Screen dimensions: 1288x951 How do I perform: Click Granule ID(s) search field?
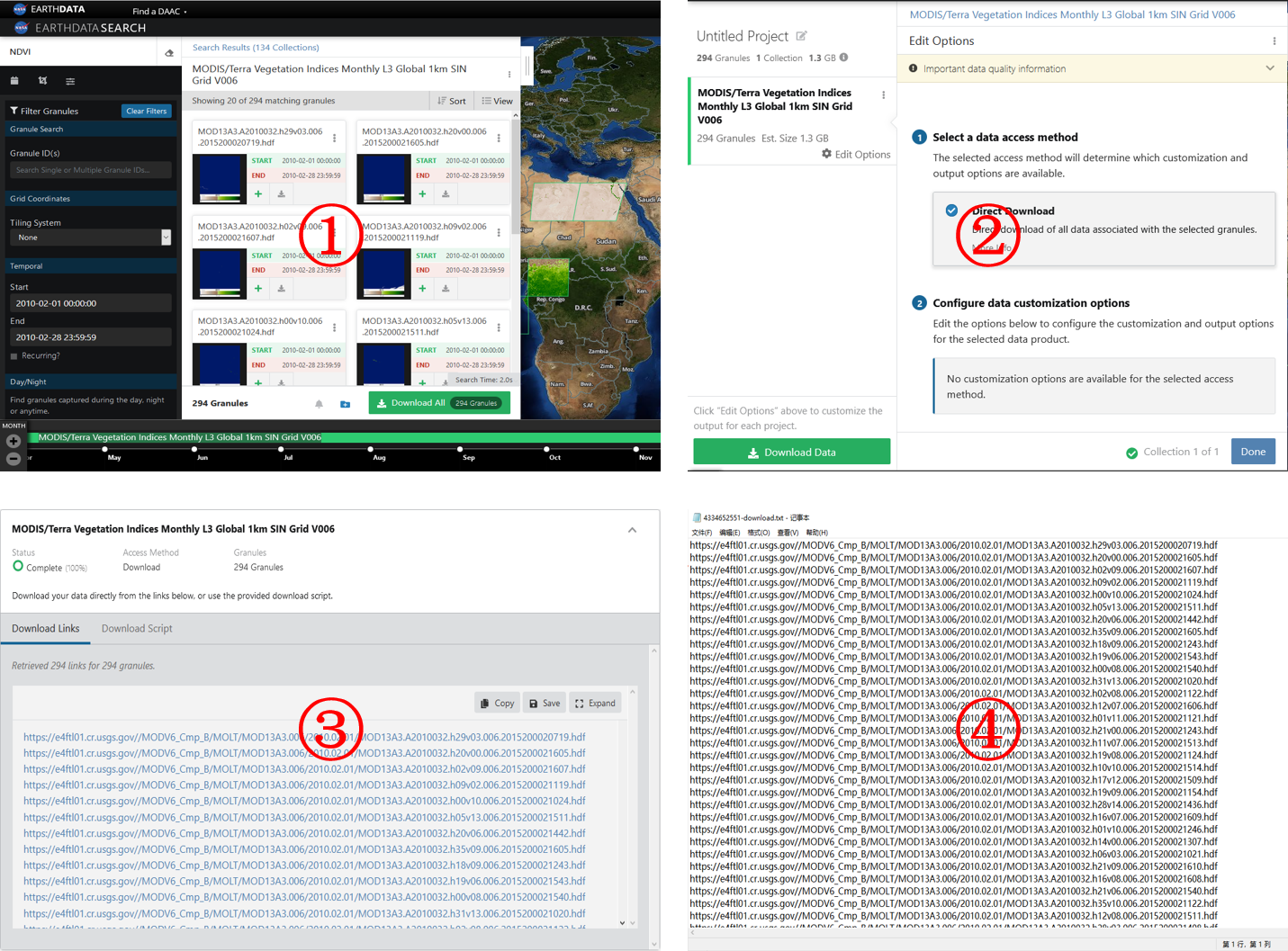point(90,169)
